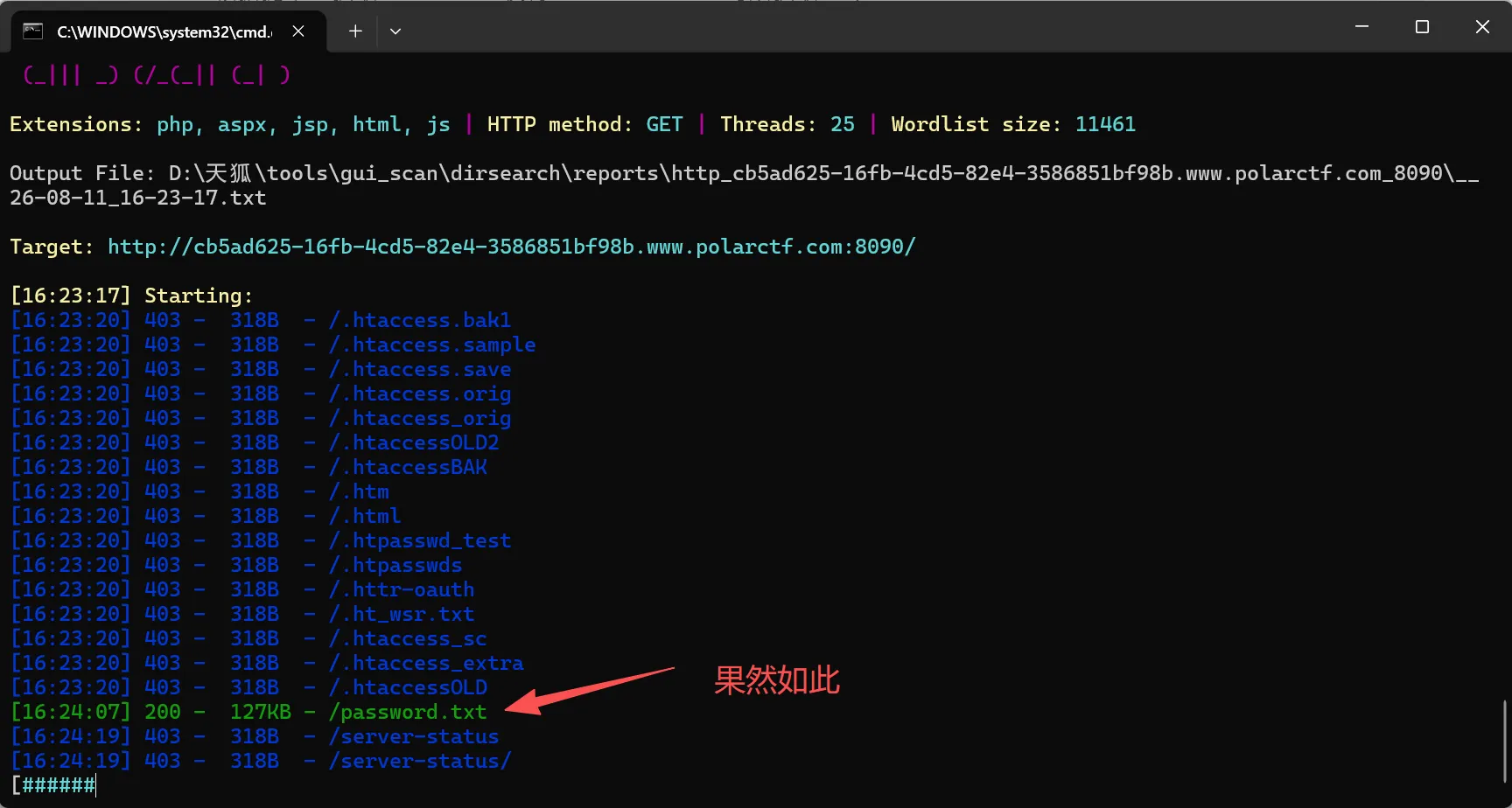This screenshot has height=808, width=1512.
Task: Expand the new tab profile dropdown chevron
Action: coord(395,31)
